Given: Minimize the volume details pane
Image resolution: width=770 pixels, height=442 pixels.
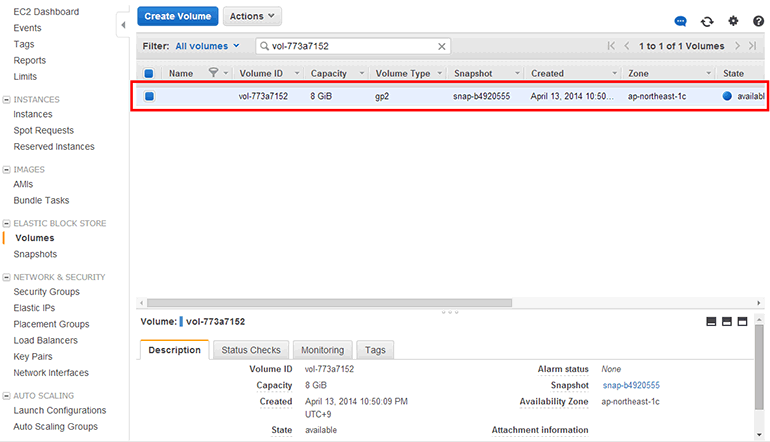Looking at the screenshot, I should coord(712,322).
